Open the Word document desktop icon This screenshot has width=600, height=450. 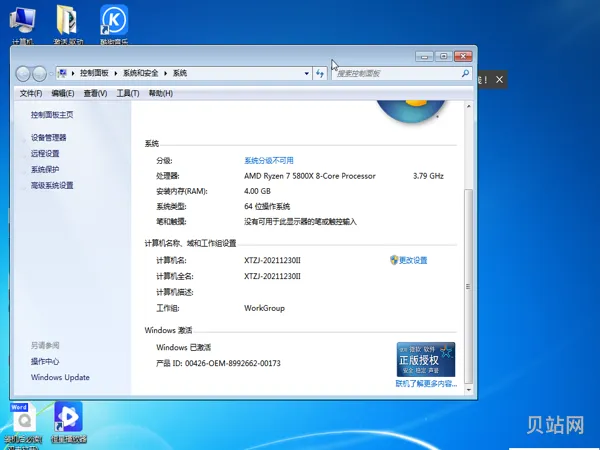(x=24, y=425)
